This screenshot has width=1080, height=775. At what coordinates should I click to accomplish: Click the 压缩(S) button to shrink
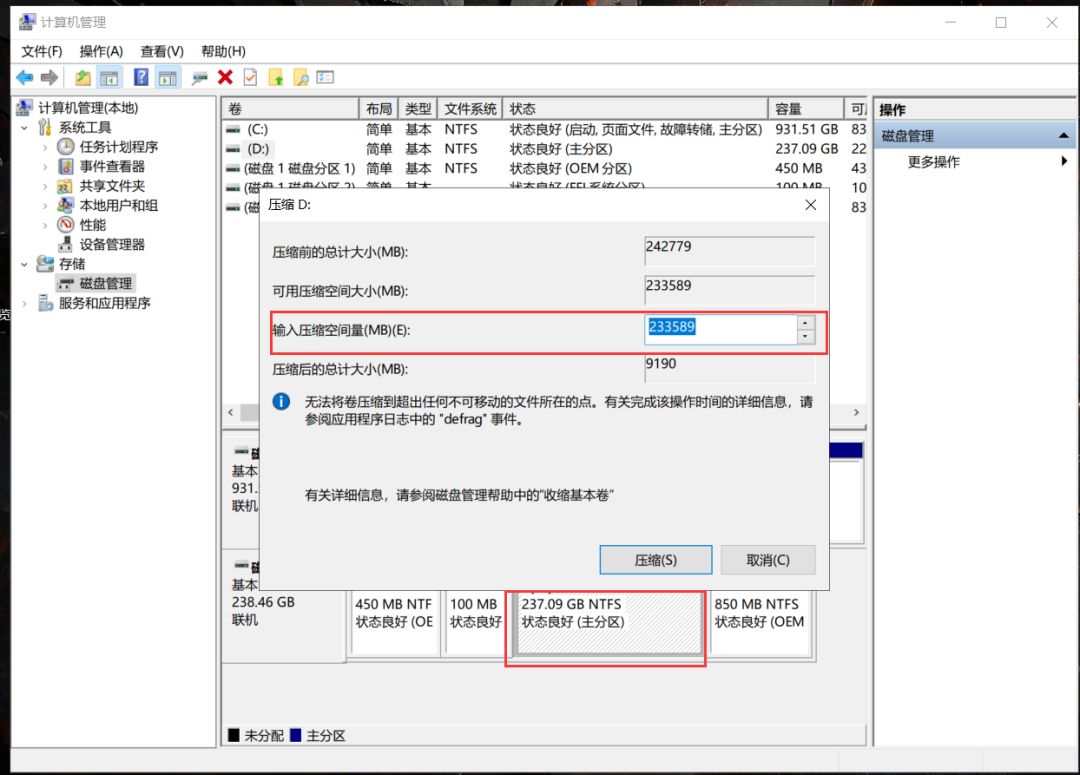pyautogui.click(x=655, y=559)
